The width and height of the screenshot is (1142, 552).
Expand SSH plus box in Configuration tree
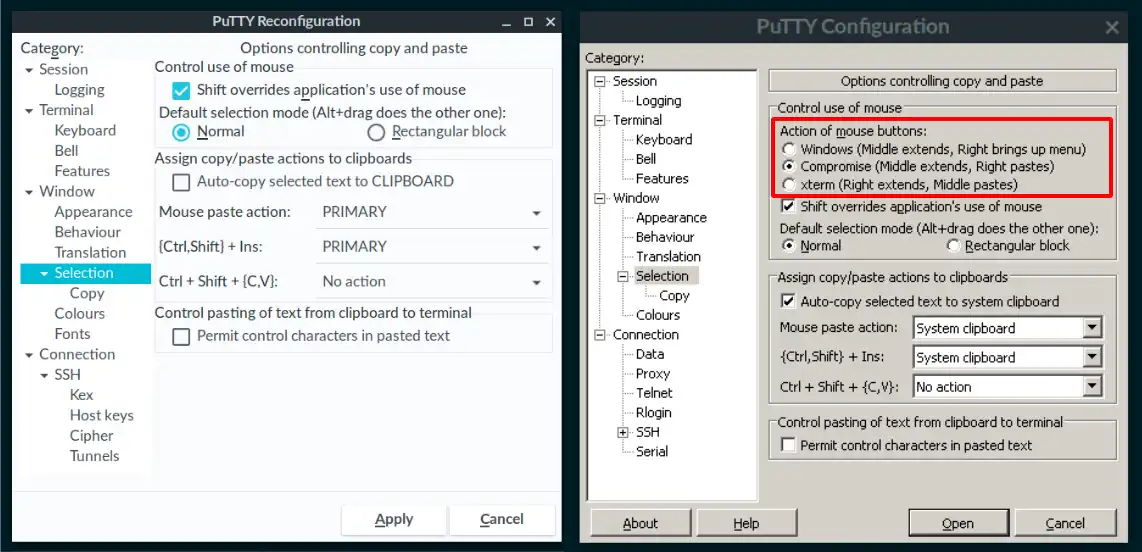623,433
